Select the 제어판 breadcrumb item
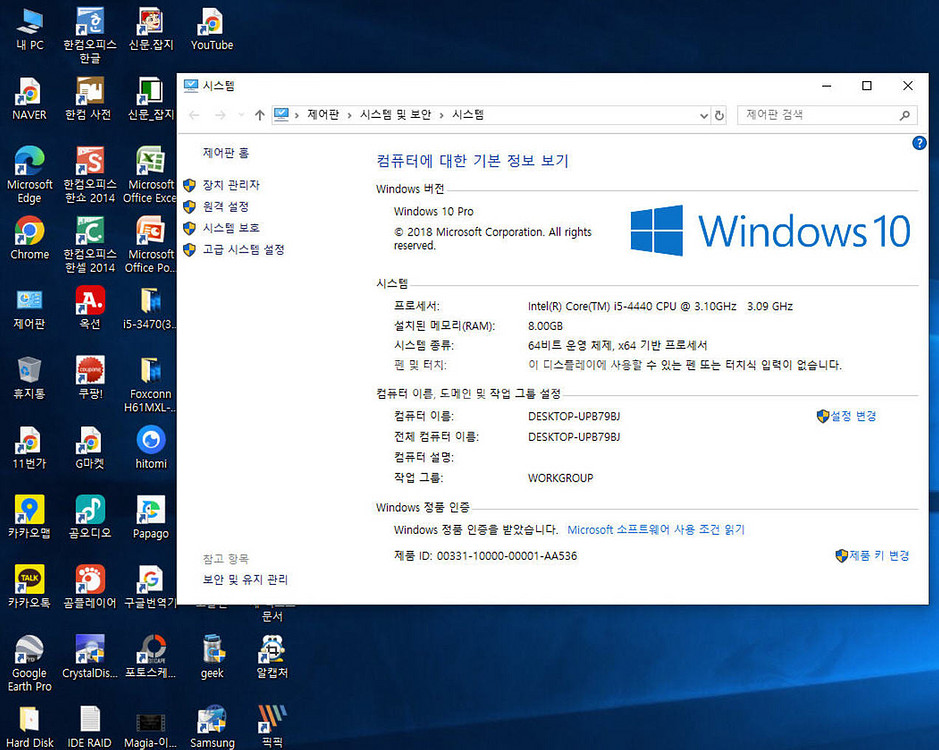This screenshot has height=750, width=939. 323,114
